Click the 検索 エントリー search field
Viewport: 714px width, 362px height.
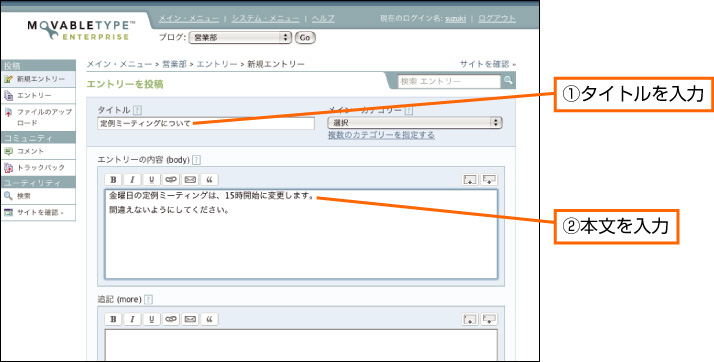[x=449, y=81]
